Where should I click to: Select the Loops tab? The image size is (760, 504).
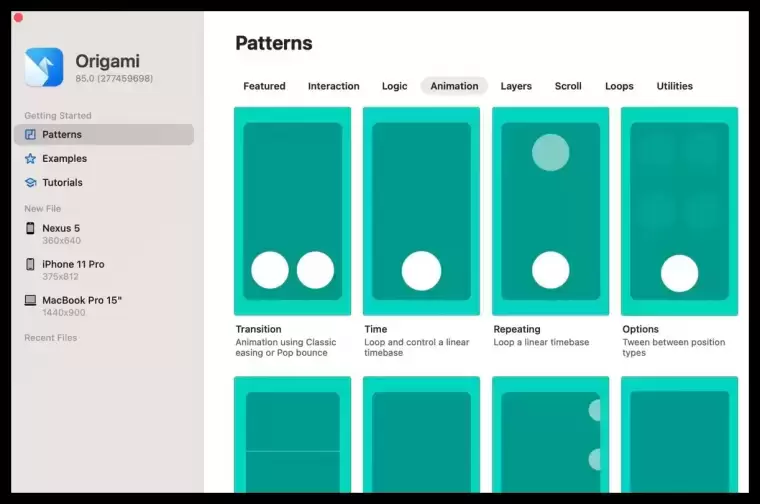point(619,86)
